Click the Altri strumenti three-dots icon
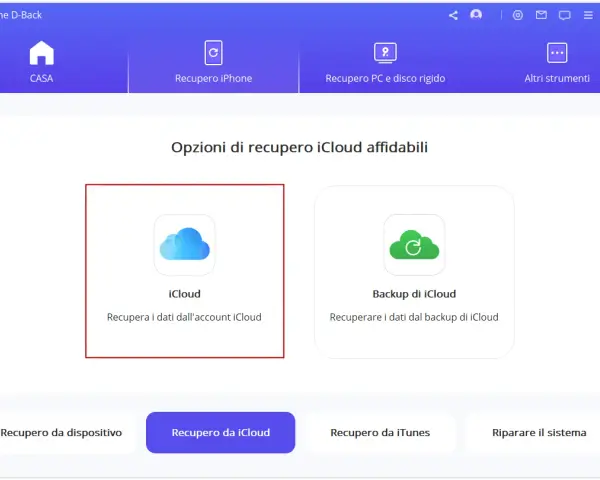 pyautogui.click(x=557, y=52)
